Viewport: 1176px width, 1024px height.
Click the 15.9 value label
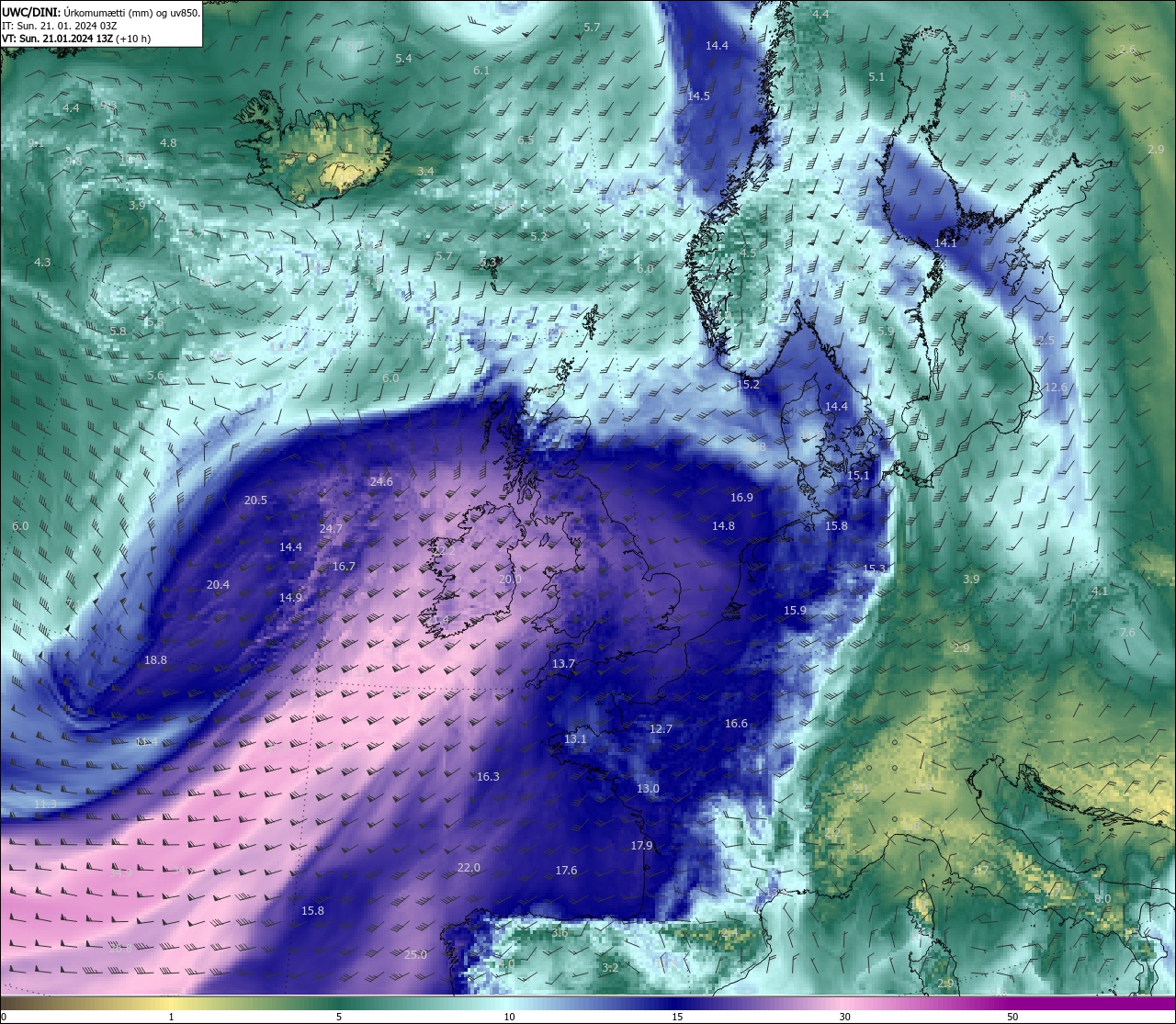[795, 611]
